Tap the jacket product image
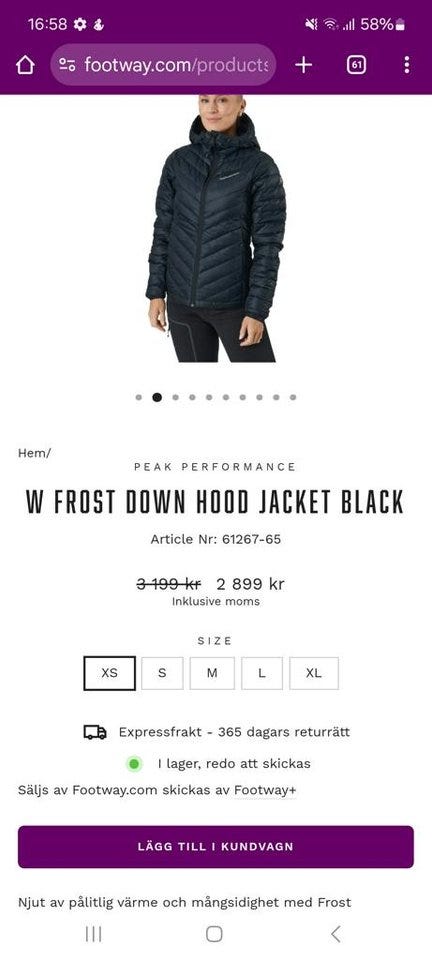Viewport: 432px width, 960px height. 216,230
